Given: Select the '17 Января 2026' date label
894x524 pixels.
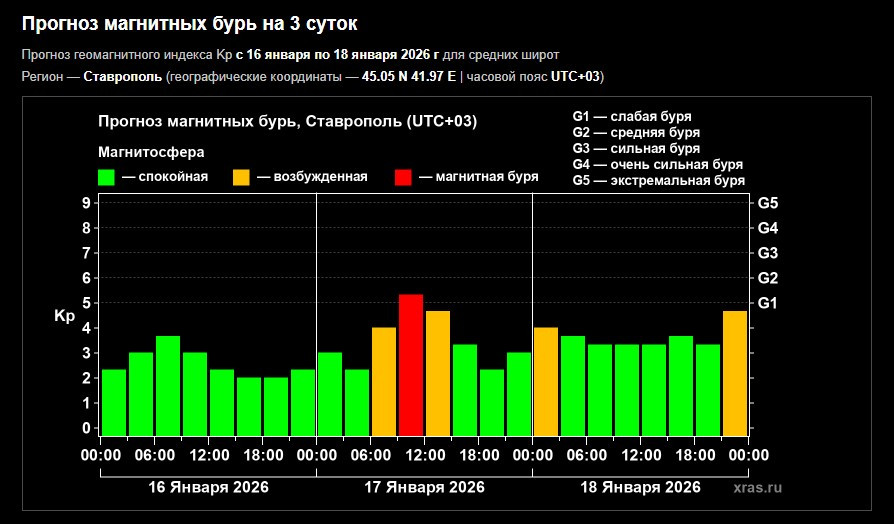Looking at the screenshot, I should click(x=424, y=487).
